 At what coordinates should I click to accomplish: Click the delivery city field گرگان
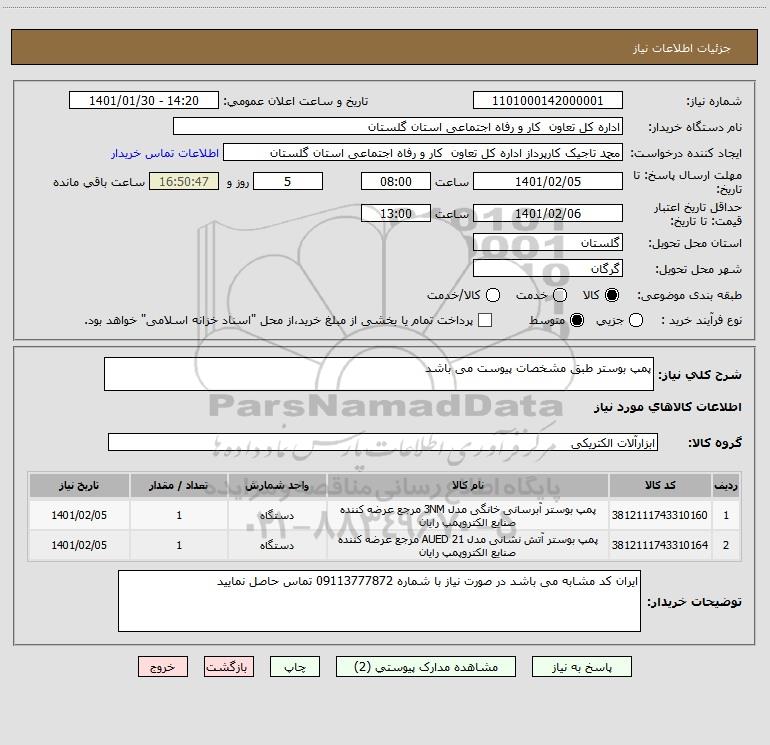pos(548,268)
